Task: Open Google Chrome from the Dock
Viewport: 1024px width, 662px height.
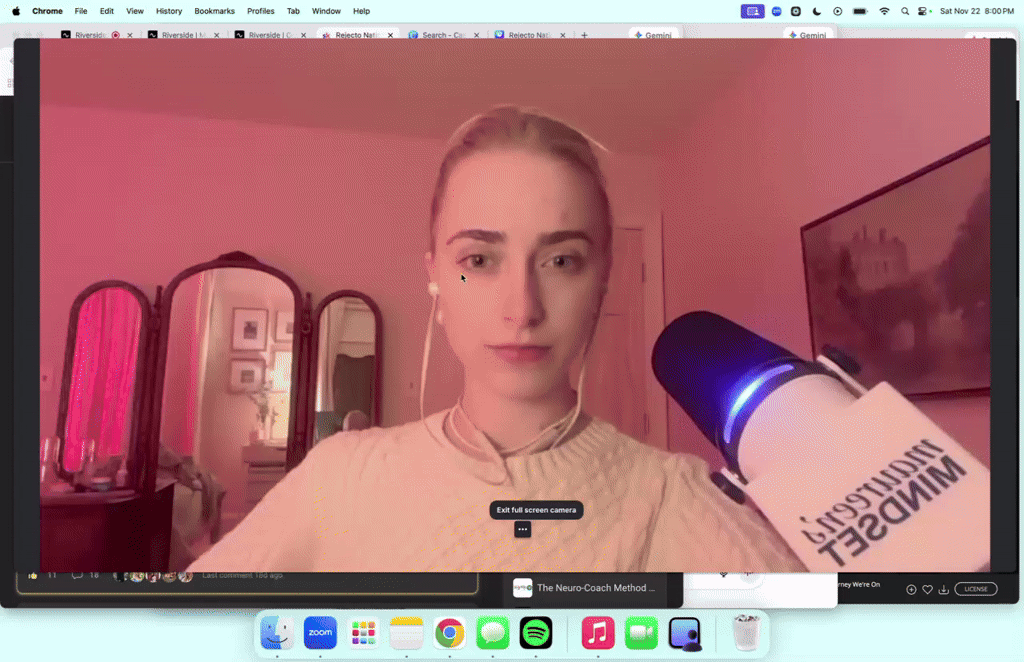Action: [449, 632]
